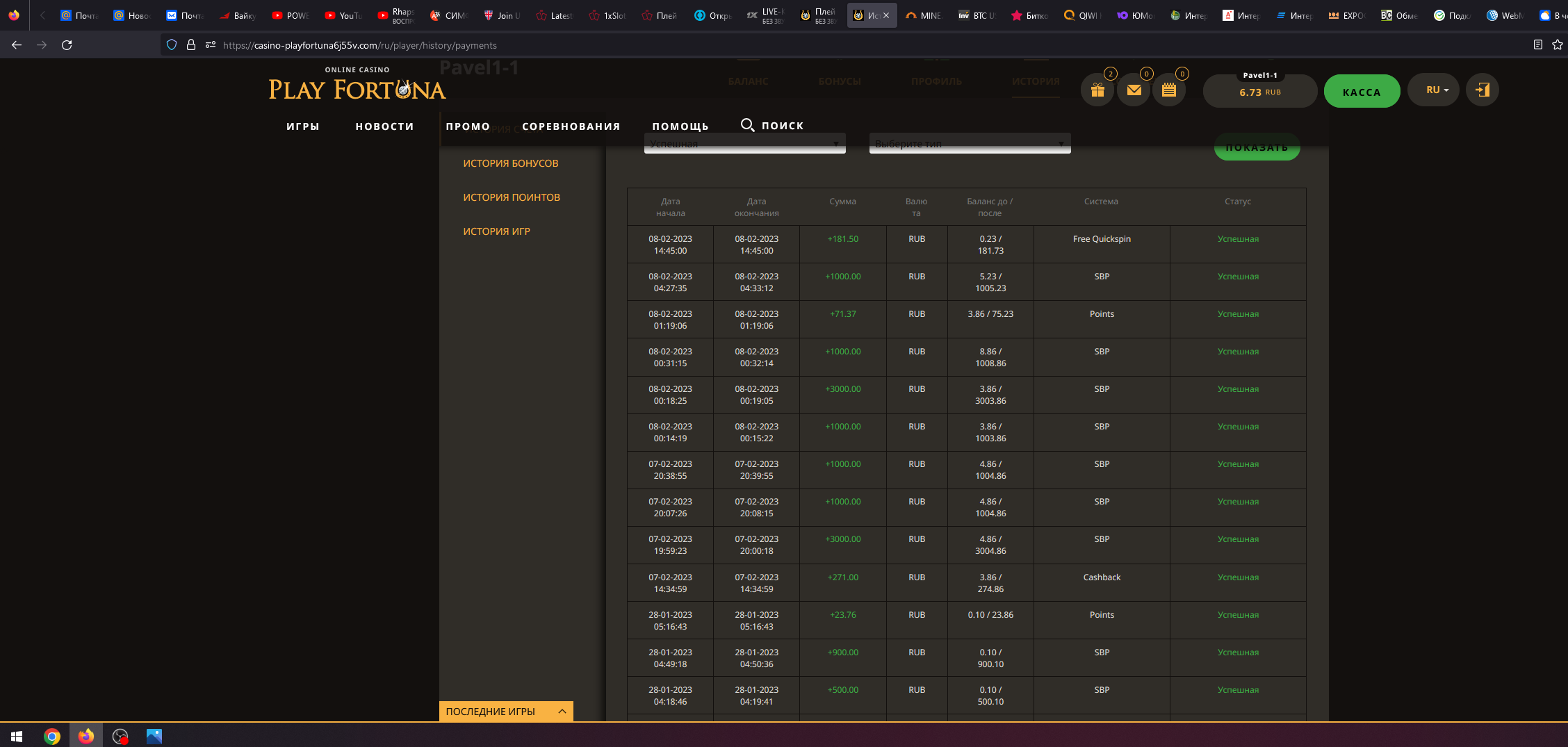Screen dimensions: 1568x747
Task: Click the search magnifier icon
Action: click(x=747, y=125)
